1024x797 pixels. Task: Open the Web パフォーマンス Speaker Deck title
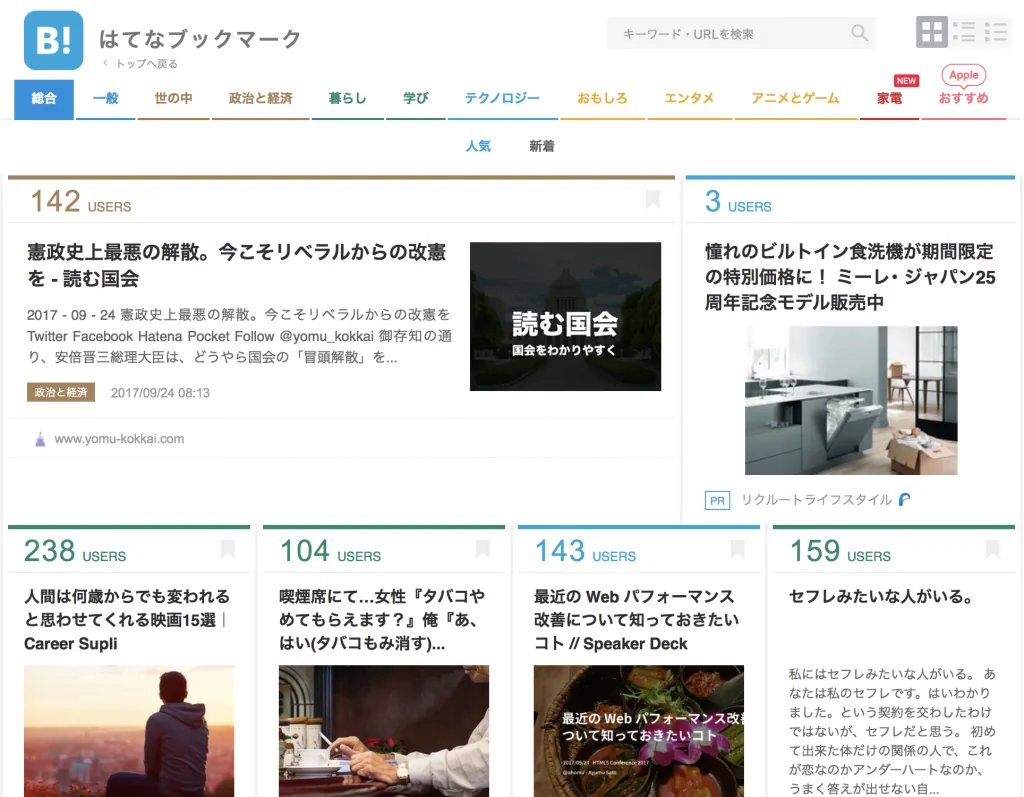[x=637, y=620]
